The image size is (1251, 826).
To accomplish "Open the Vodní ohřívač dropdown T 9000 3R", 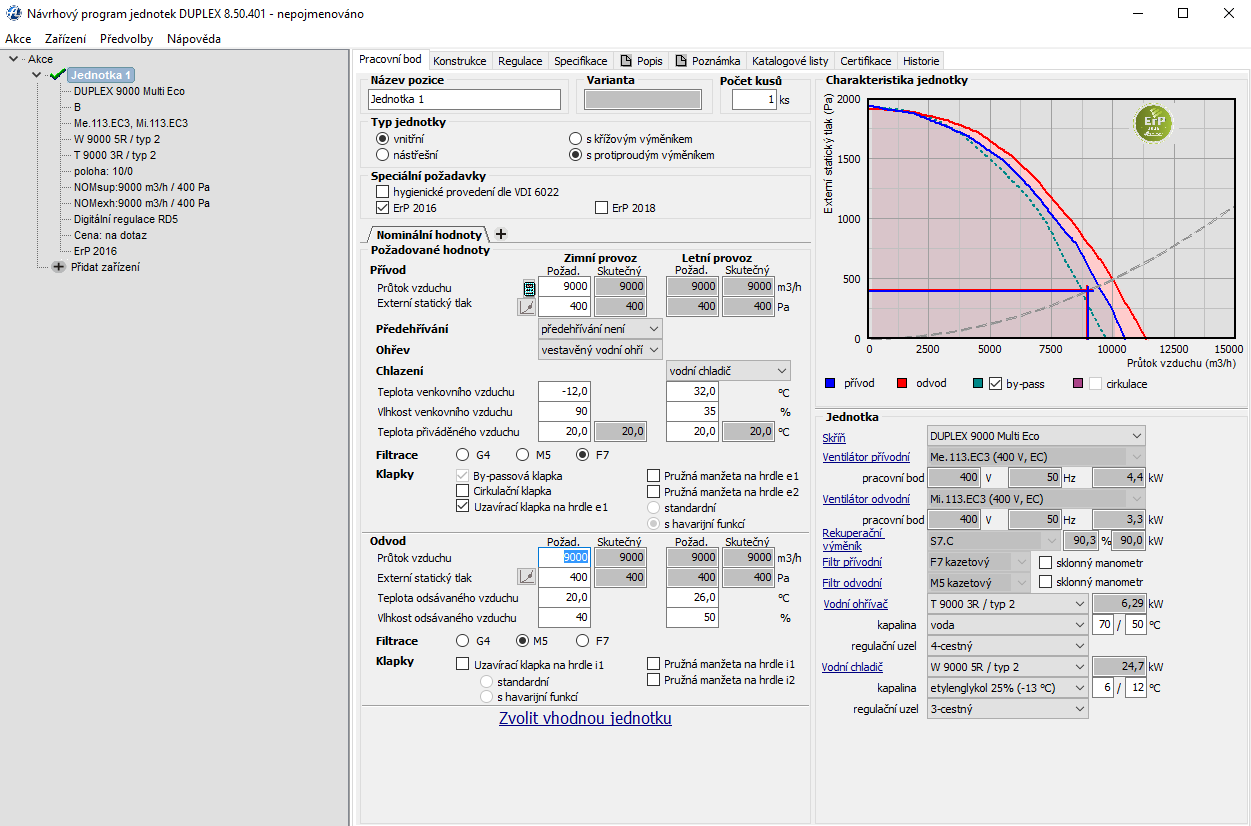I will (1006, 604).
